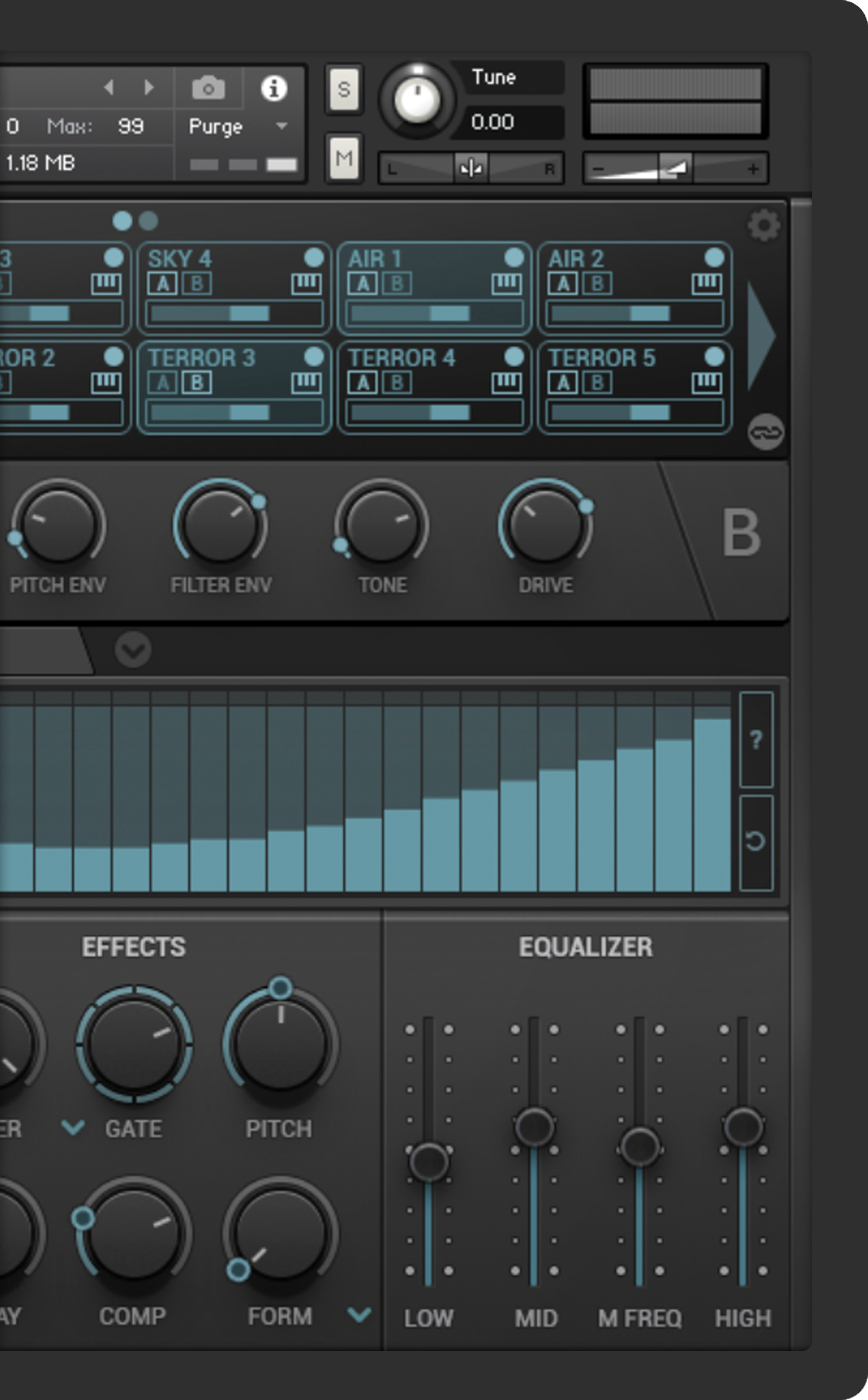The height and width of the screenshot is (1400, 868).
Task: Click the volume plus icon
Action: coord(753,168)
